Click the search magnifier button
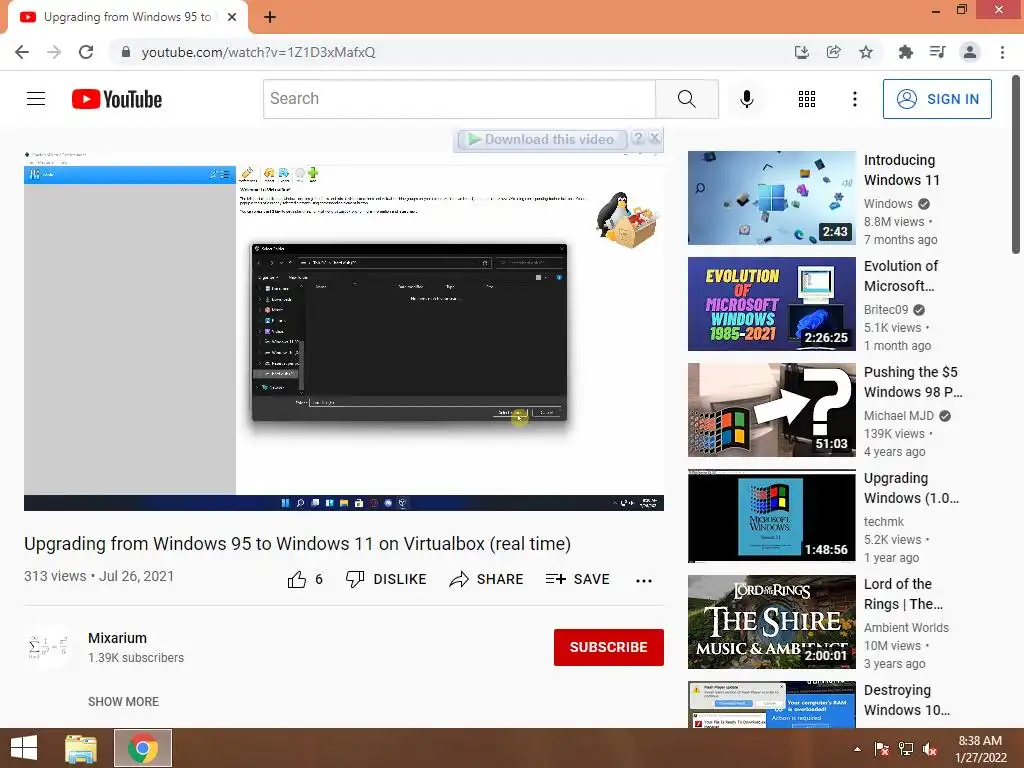Image resolution: width=1024 pixels, height=768 pixels. pos(686,99)
